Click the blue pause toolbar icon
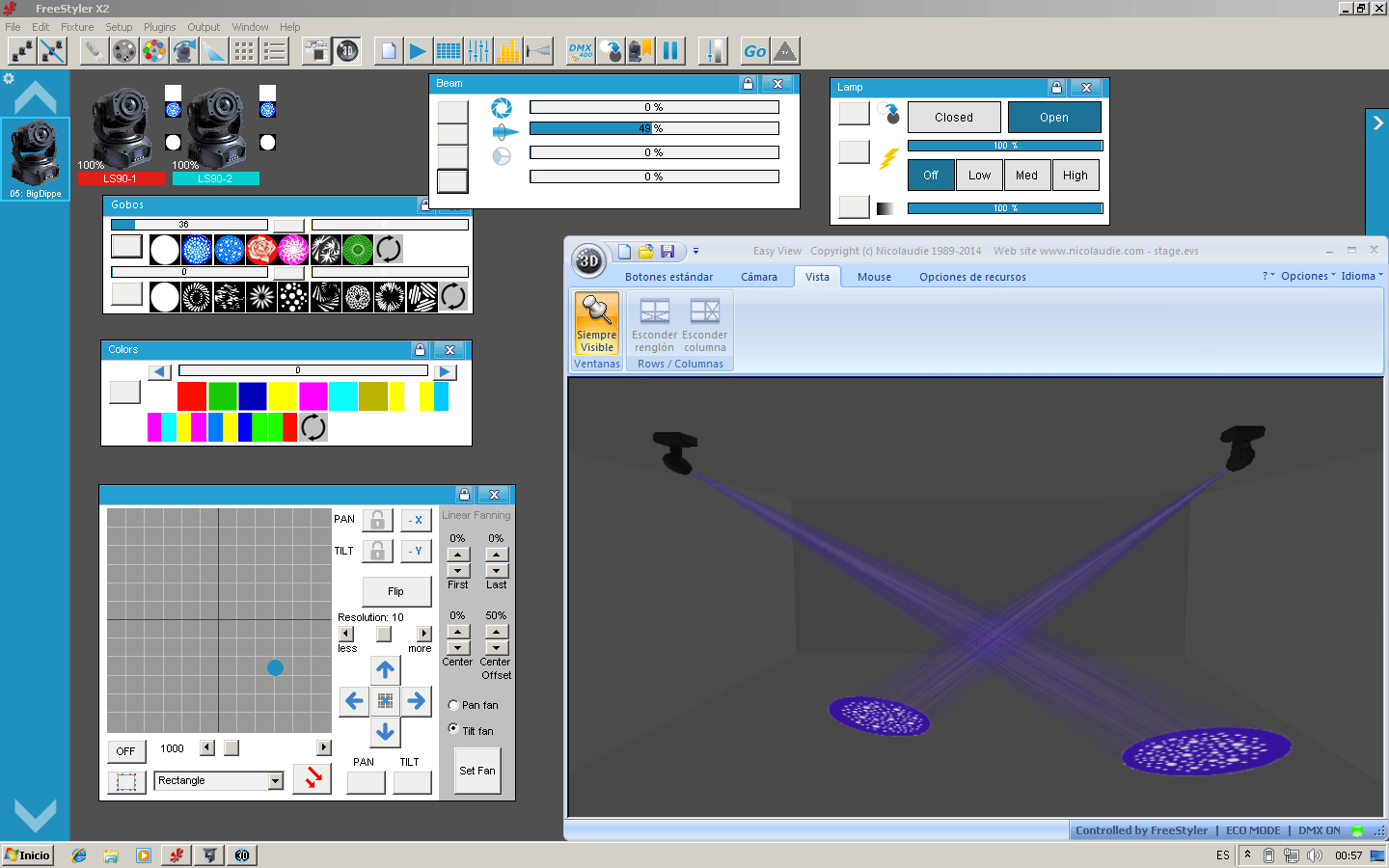The width and height of the screenshot is (1389, 868). tap(670, 51)
